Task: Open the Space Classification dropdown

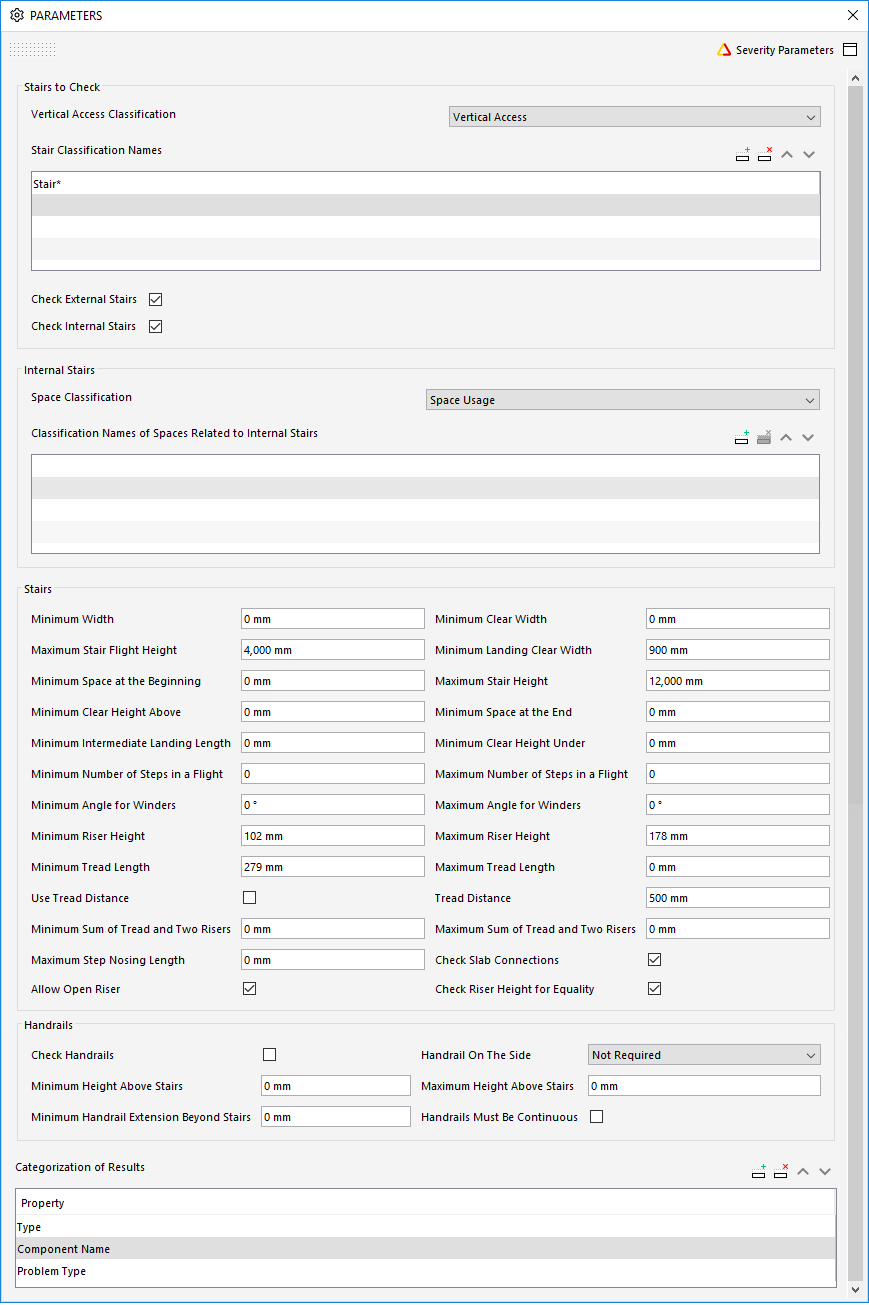Action: click(623, 400)
